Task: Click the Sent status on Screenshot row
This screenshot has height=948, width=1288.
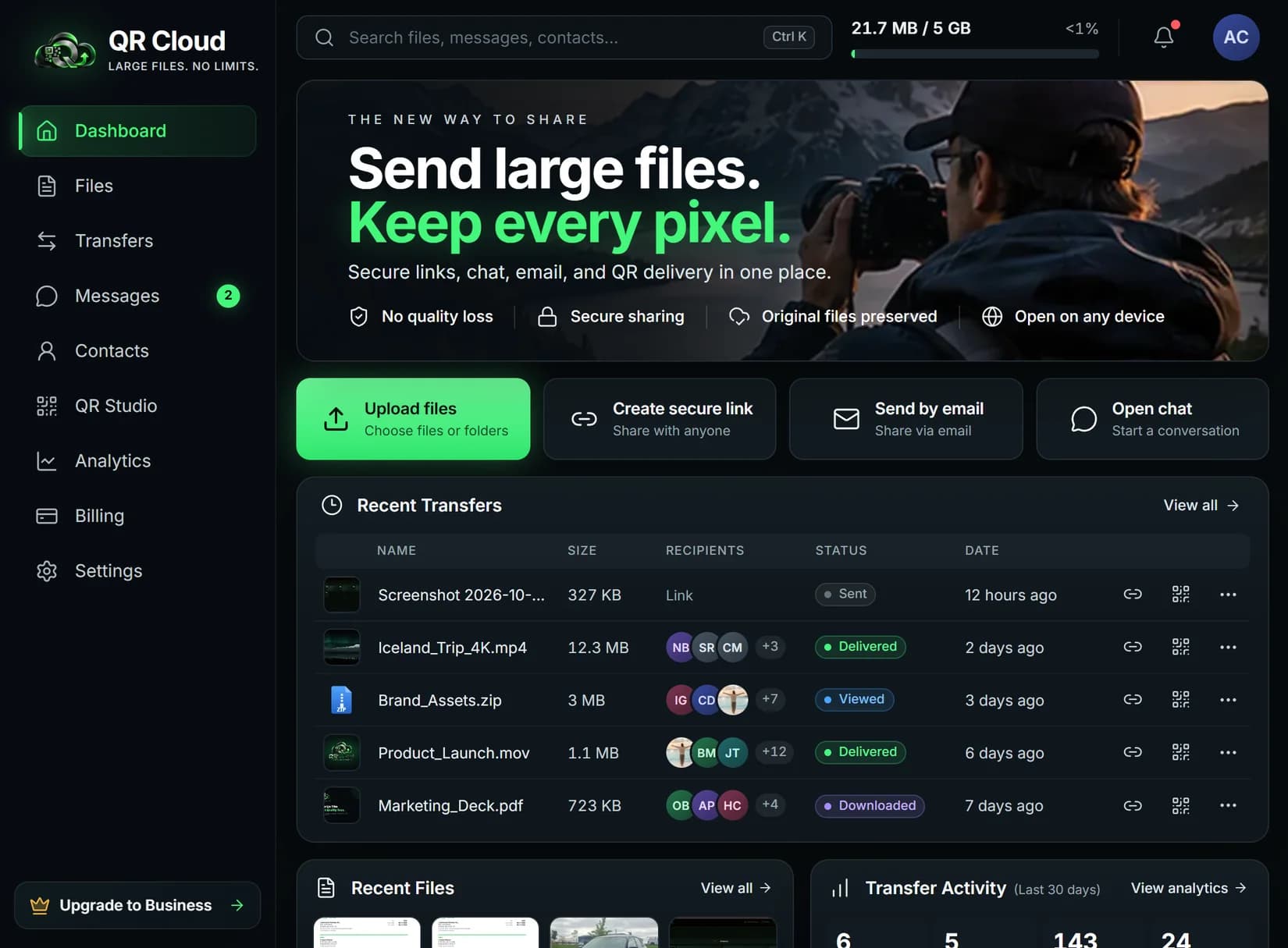Action: (845, 594)
